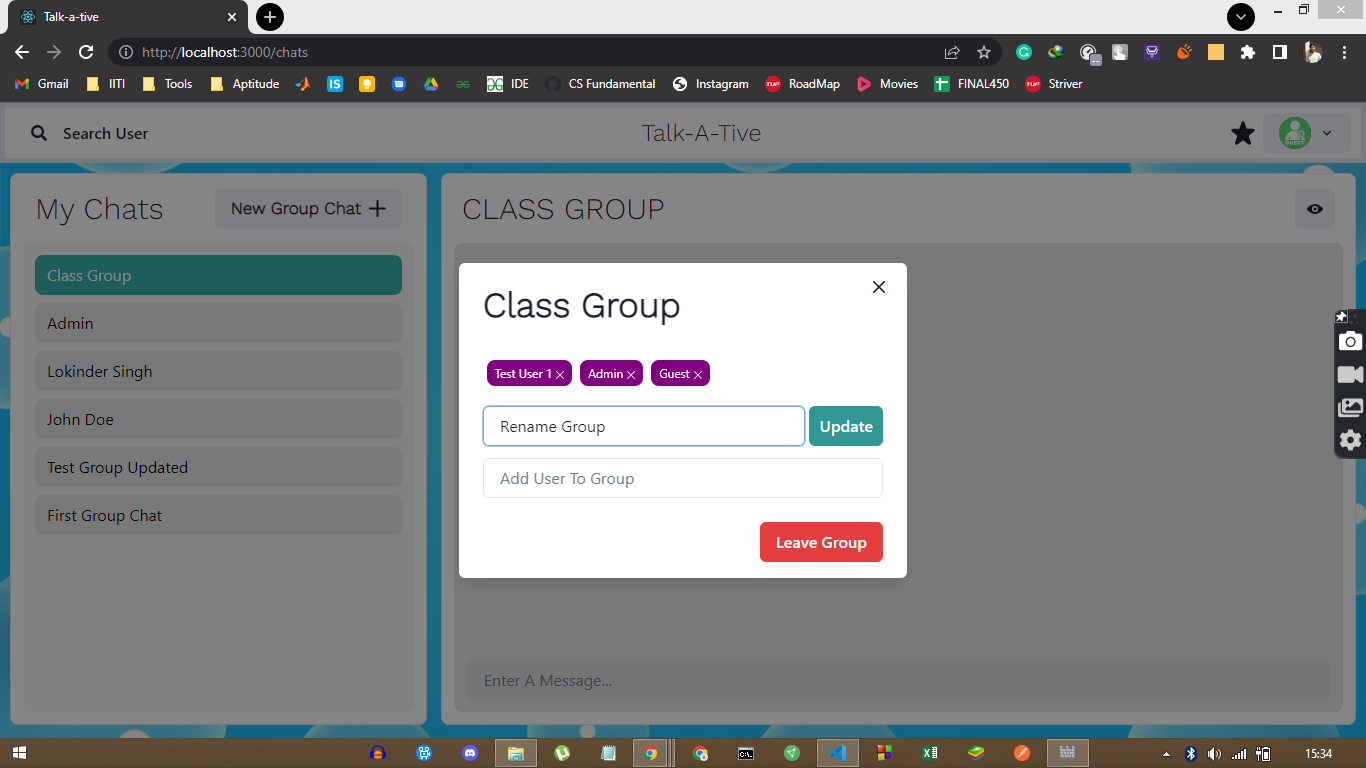Toggle the star icon in the Talk-A-Tive header
The width and height of the screenshot is (1366, 768).
(x=1243, y=132)
